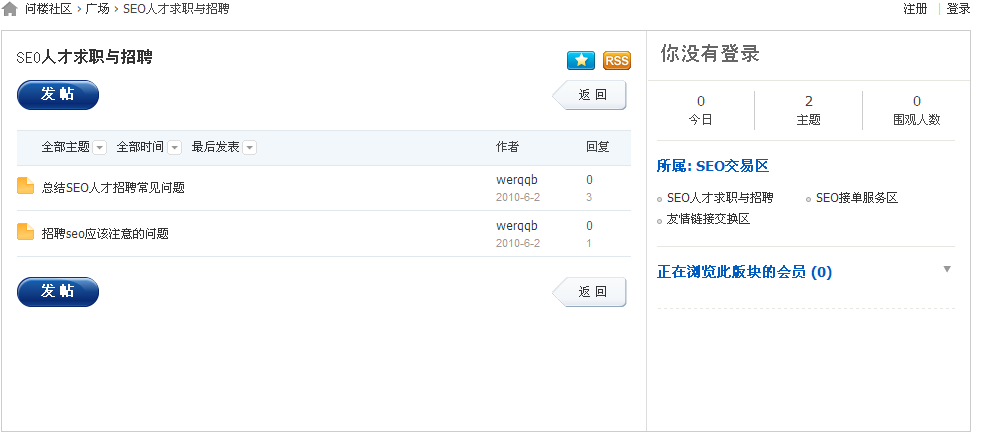
Task: Click the 围观人数 statistic
Action: (916, 110)
